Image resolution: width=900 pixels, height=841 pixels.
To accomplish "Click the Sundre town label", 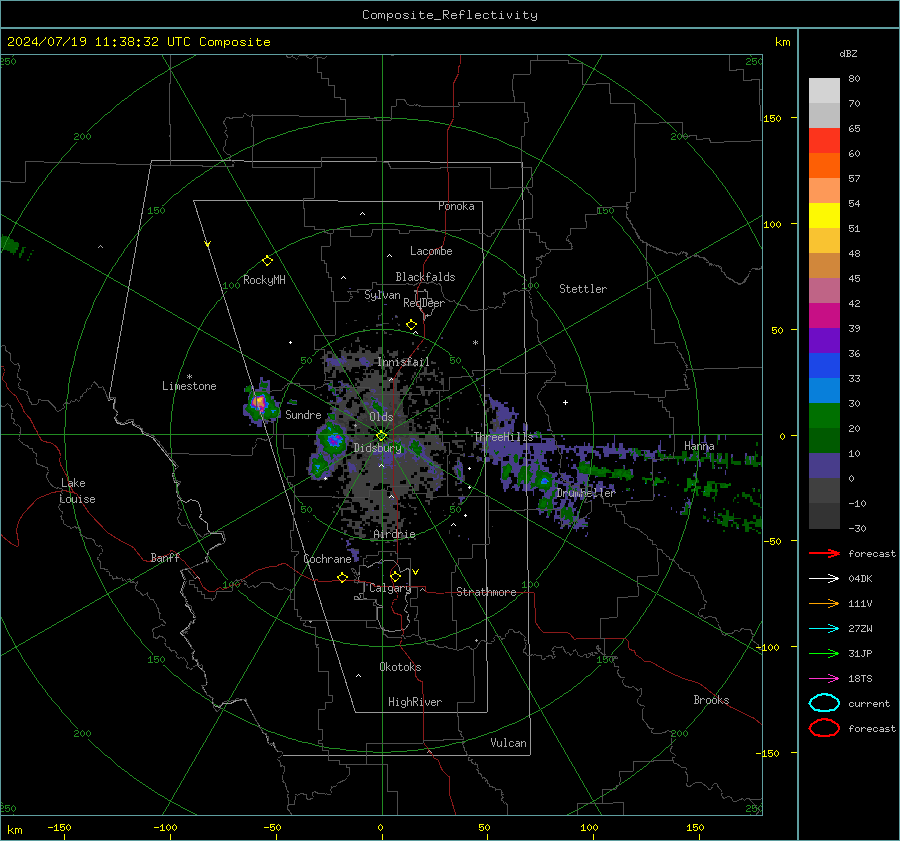I will point(303,415).
